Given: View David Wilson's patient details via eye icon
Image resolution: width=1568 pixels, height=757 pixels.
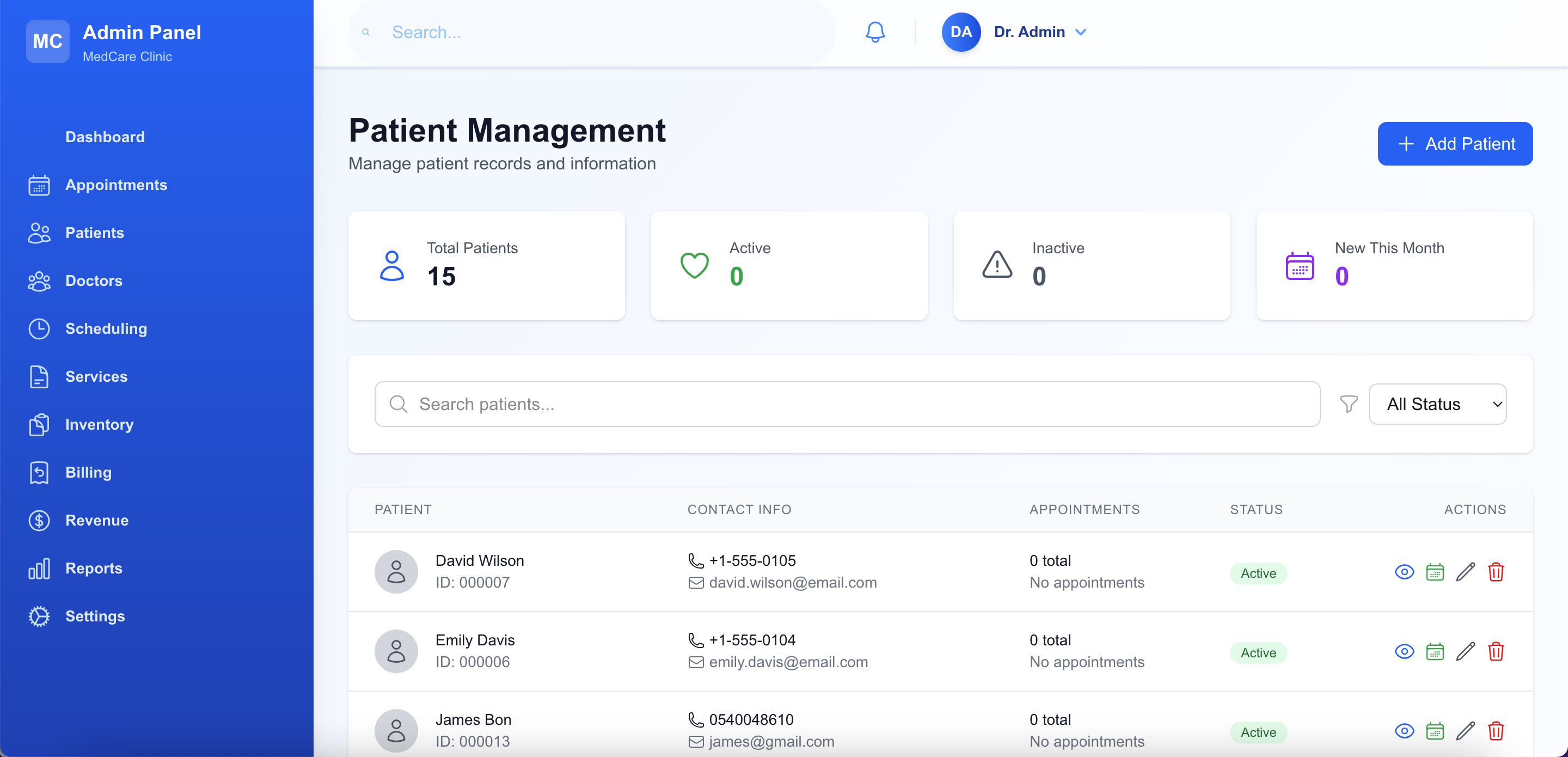Looking at the screenshot, I should (x=1404, y=572).
